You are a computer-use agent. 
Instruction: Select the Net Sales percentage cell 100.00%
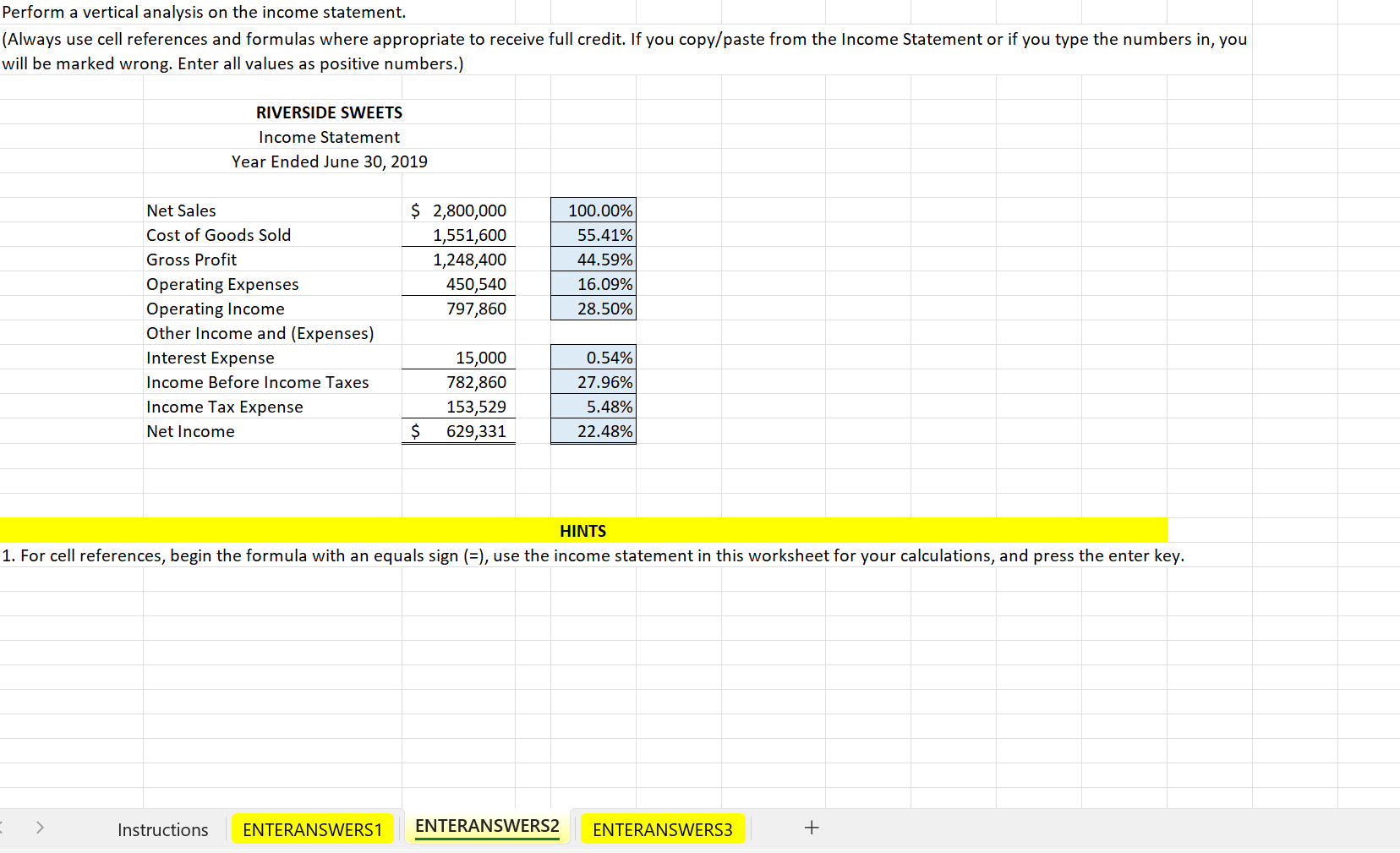coord(593,211)
